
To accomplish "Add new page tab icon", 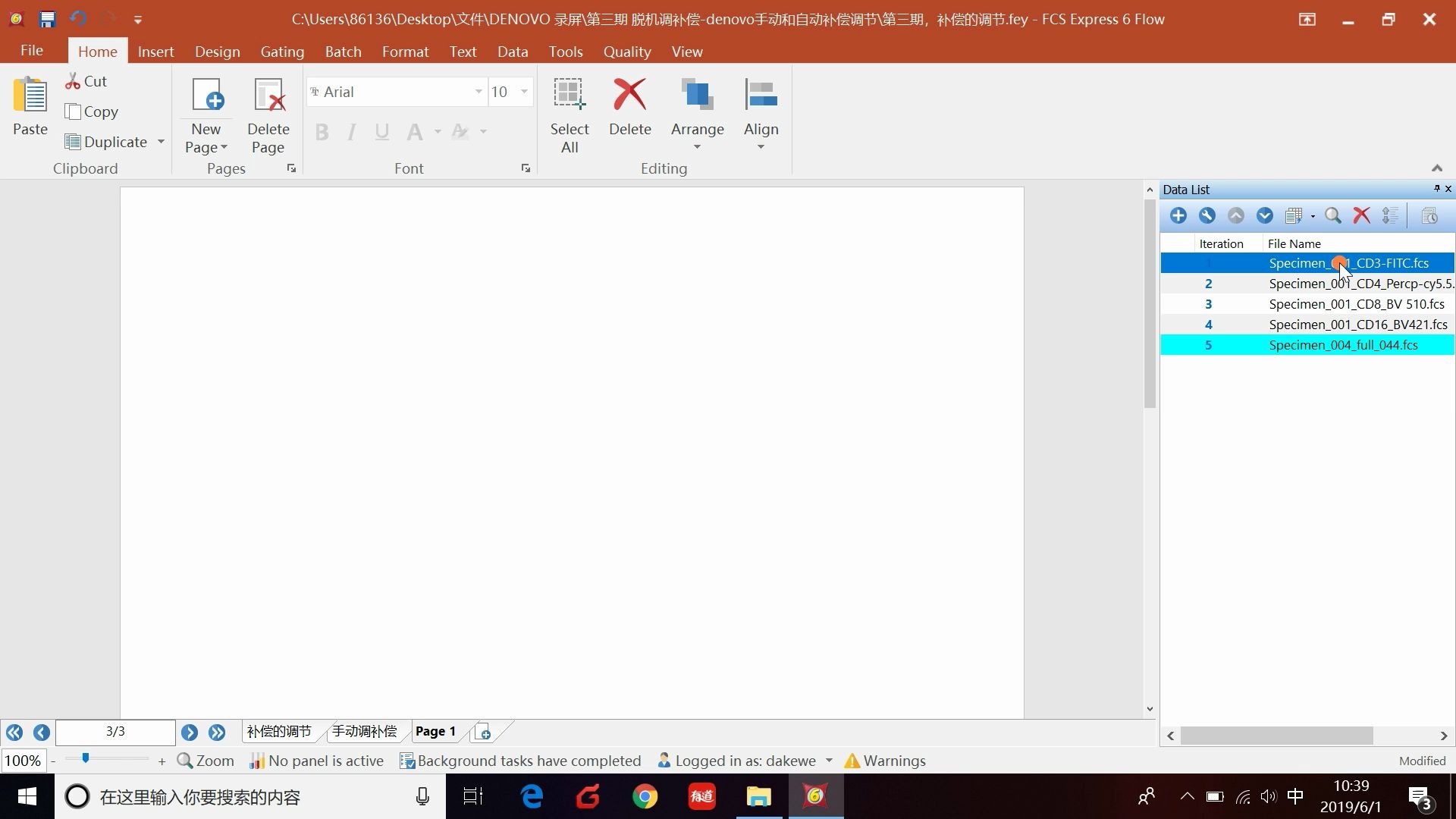I will (x=483, y=733).
